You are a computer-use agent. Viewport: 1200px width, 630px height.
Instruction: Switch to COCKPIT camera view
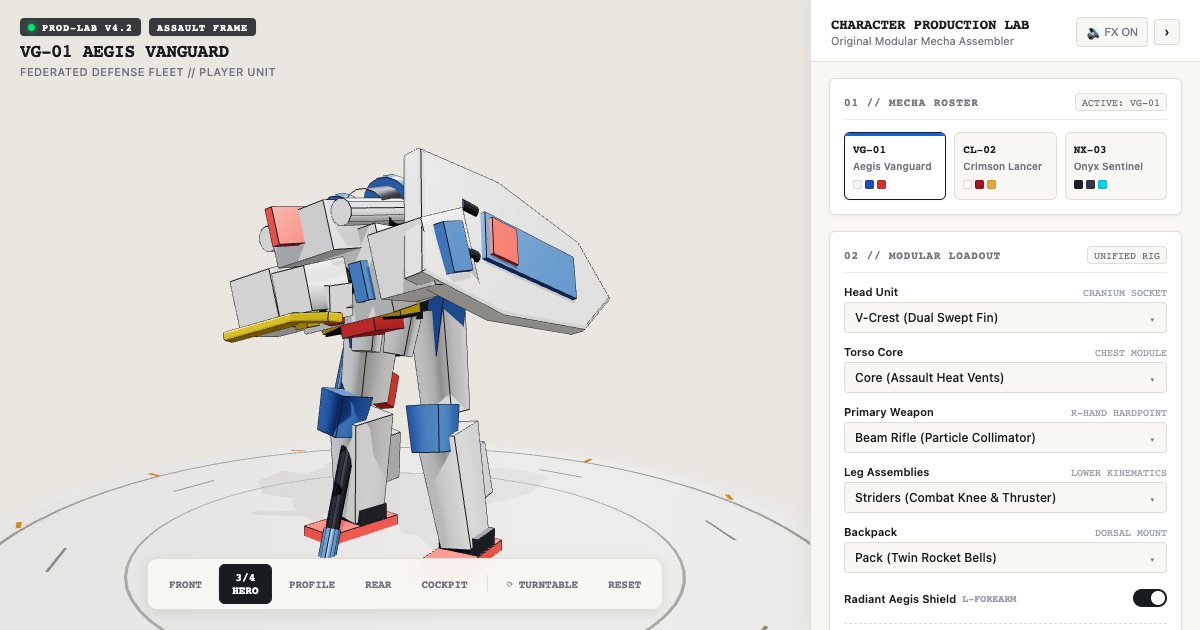point(444,585)
